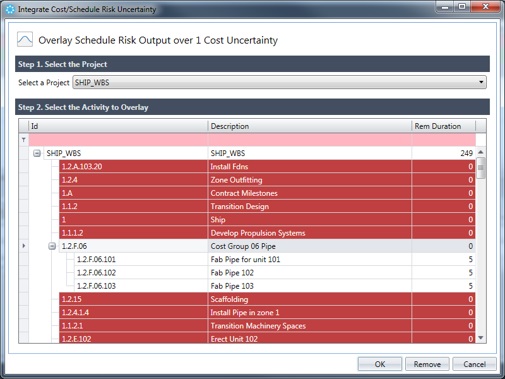Collapse the SHIP_WBS root node

coord(37,153)
